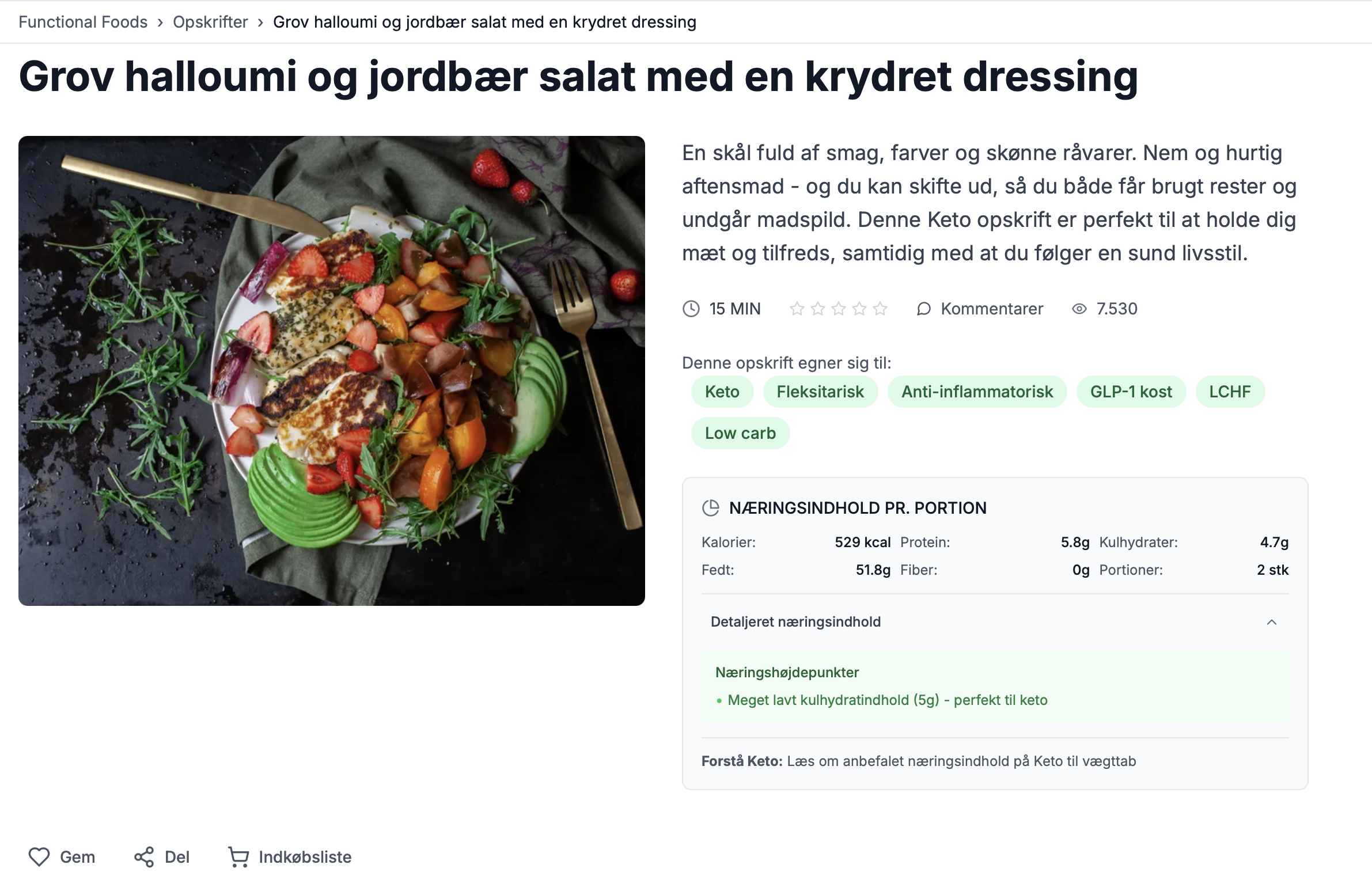Image resolution: width=1372 pixels, height=895 pixels.
Task: Rate the recipe three stars
Action: [x=839, y=309]
